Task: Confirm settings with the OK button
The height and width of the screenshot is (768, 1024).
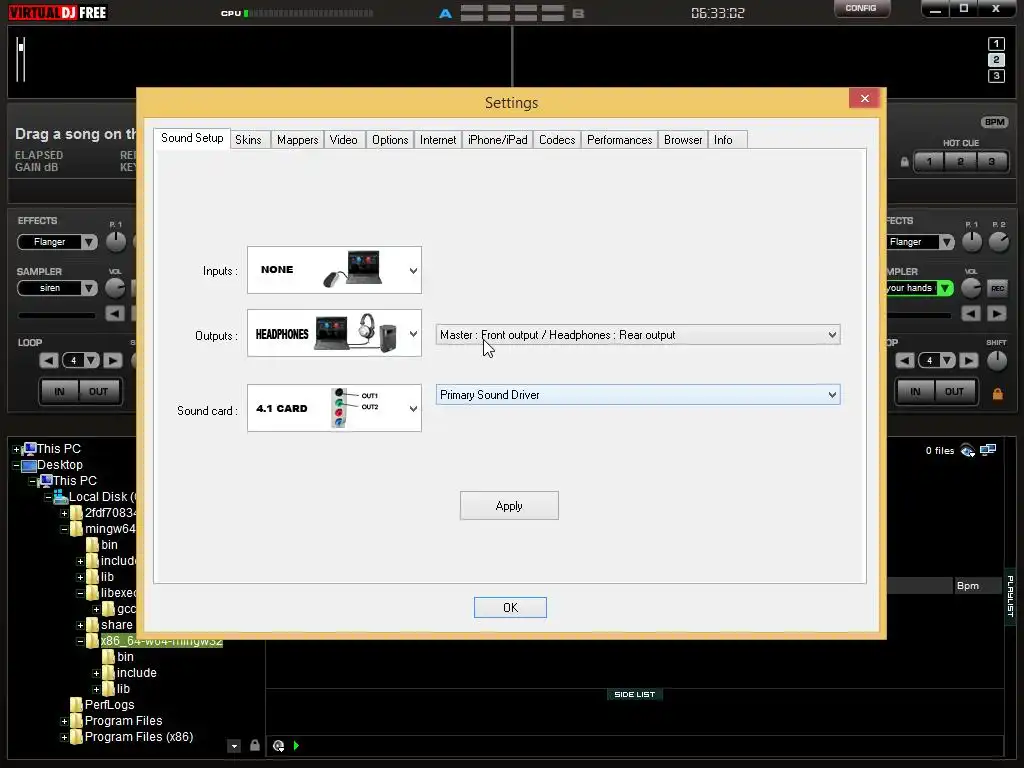Action: click(510, 608)
